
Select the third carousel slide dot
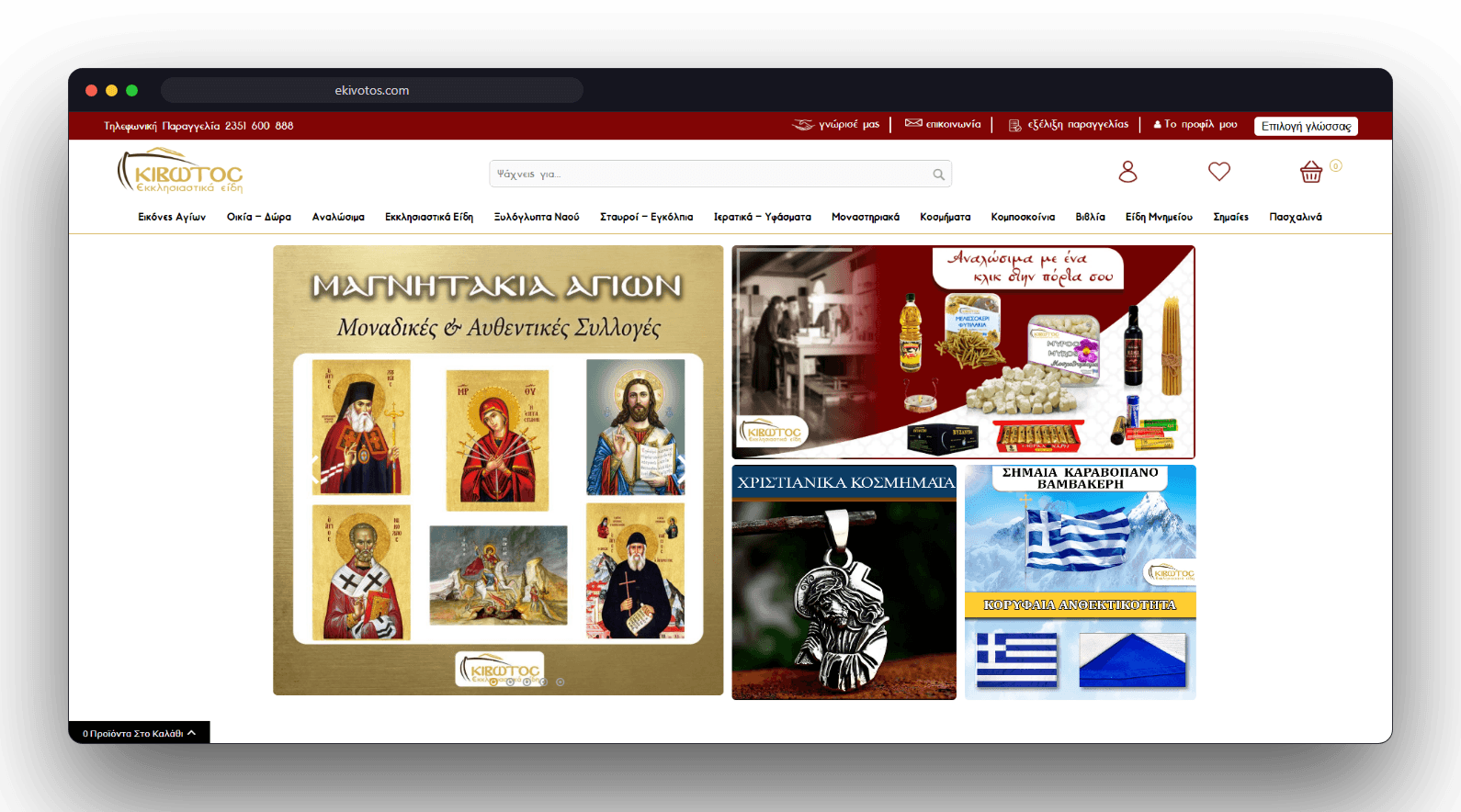click(527, 682)
